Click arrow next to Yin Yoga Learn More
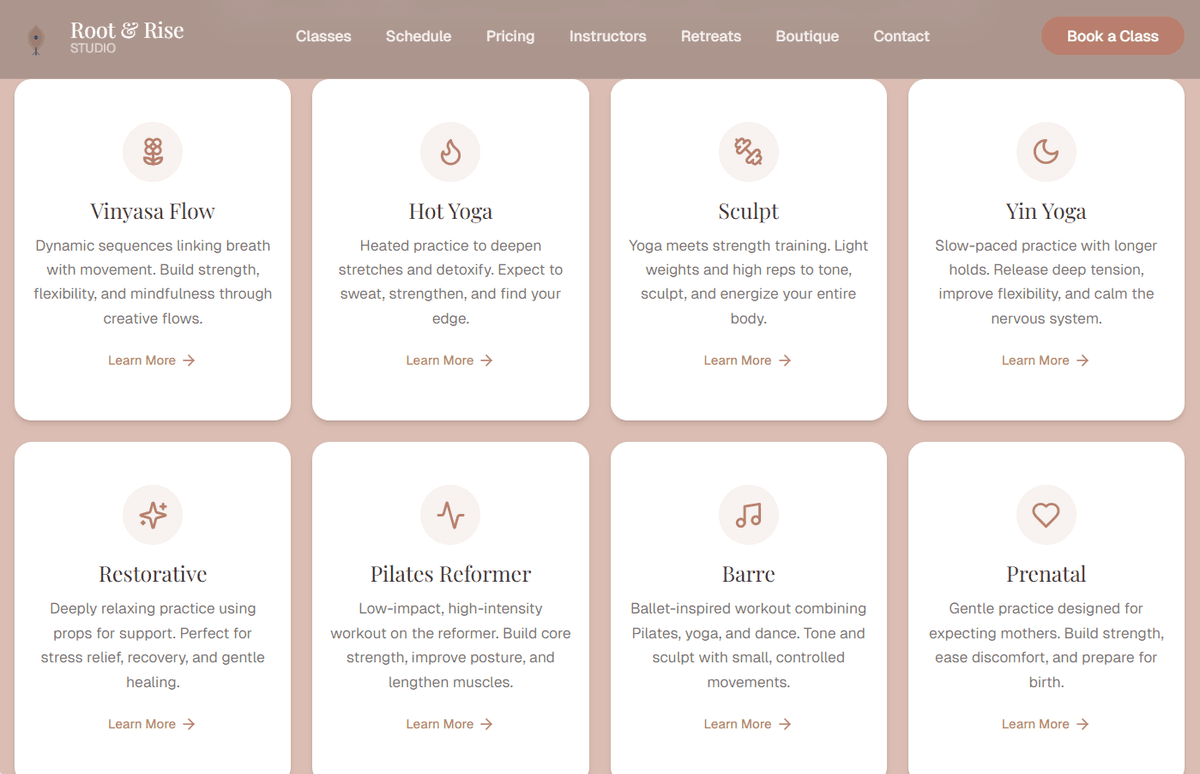This screenshot has width=1200, height=774. click(1082, 361)
